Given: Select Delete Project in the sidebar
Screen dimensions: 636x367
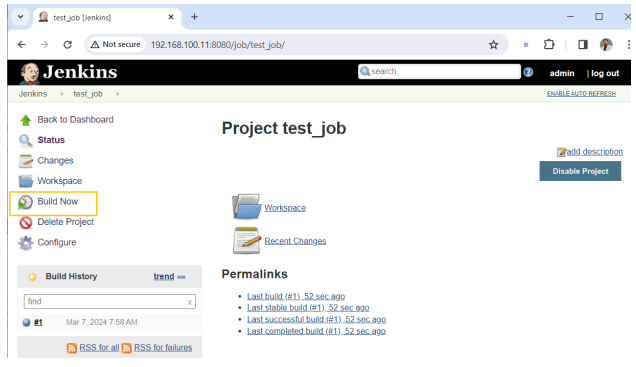Looking at the screenshot, I should point(66,222).
